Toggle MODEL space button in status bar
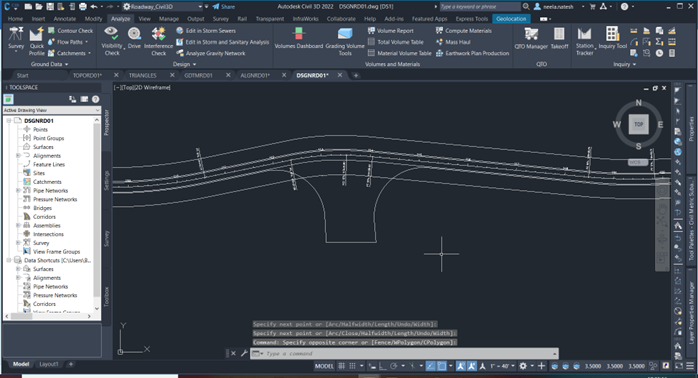This screenshot has height=378, width=698. coord(324,366)
